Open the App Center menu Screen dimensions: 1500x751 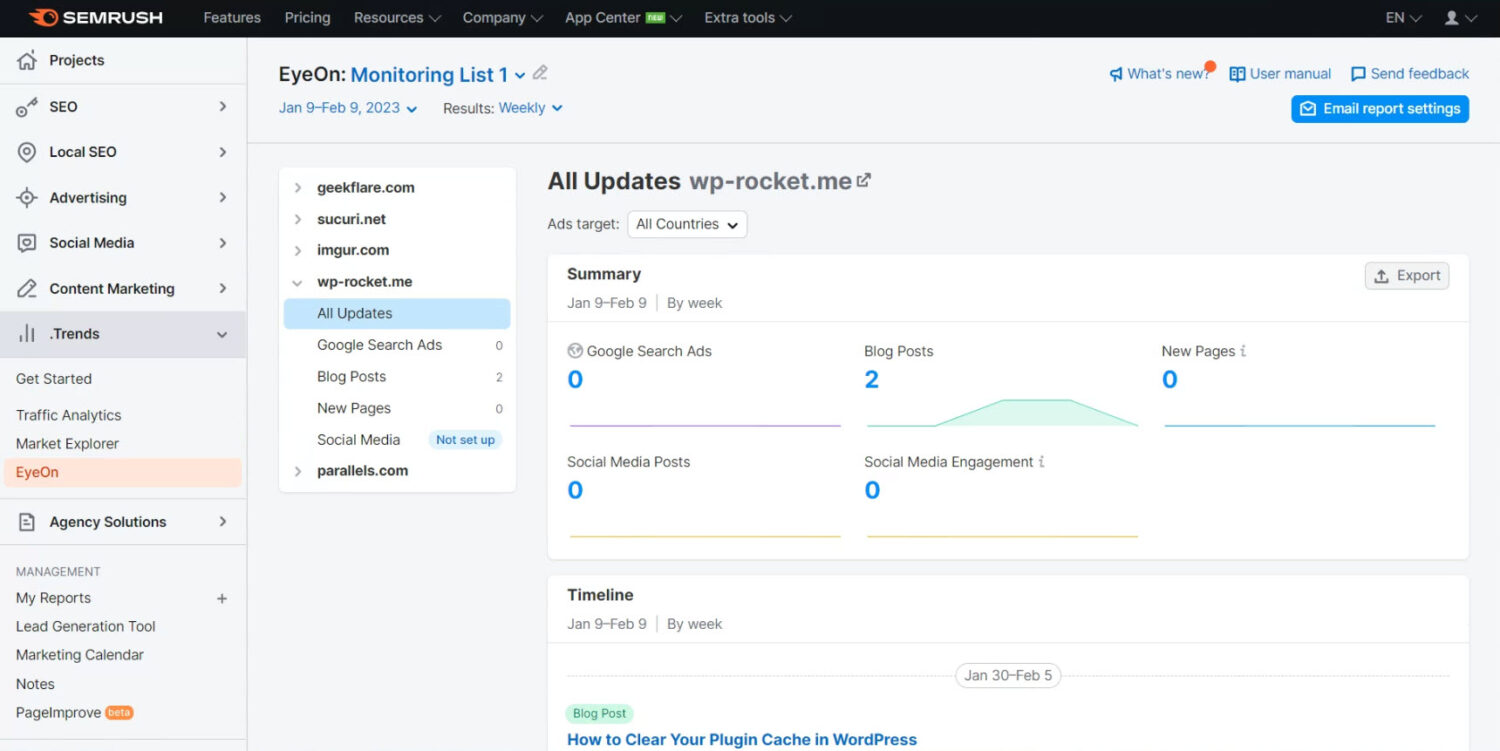coord(624,18)
